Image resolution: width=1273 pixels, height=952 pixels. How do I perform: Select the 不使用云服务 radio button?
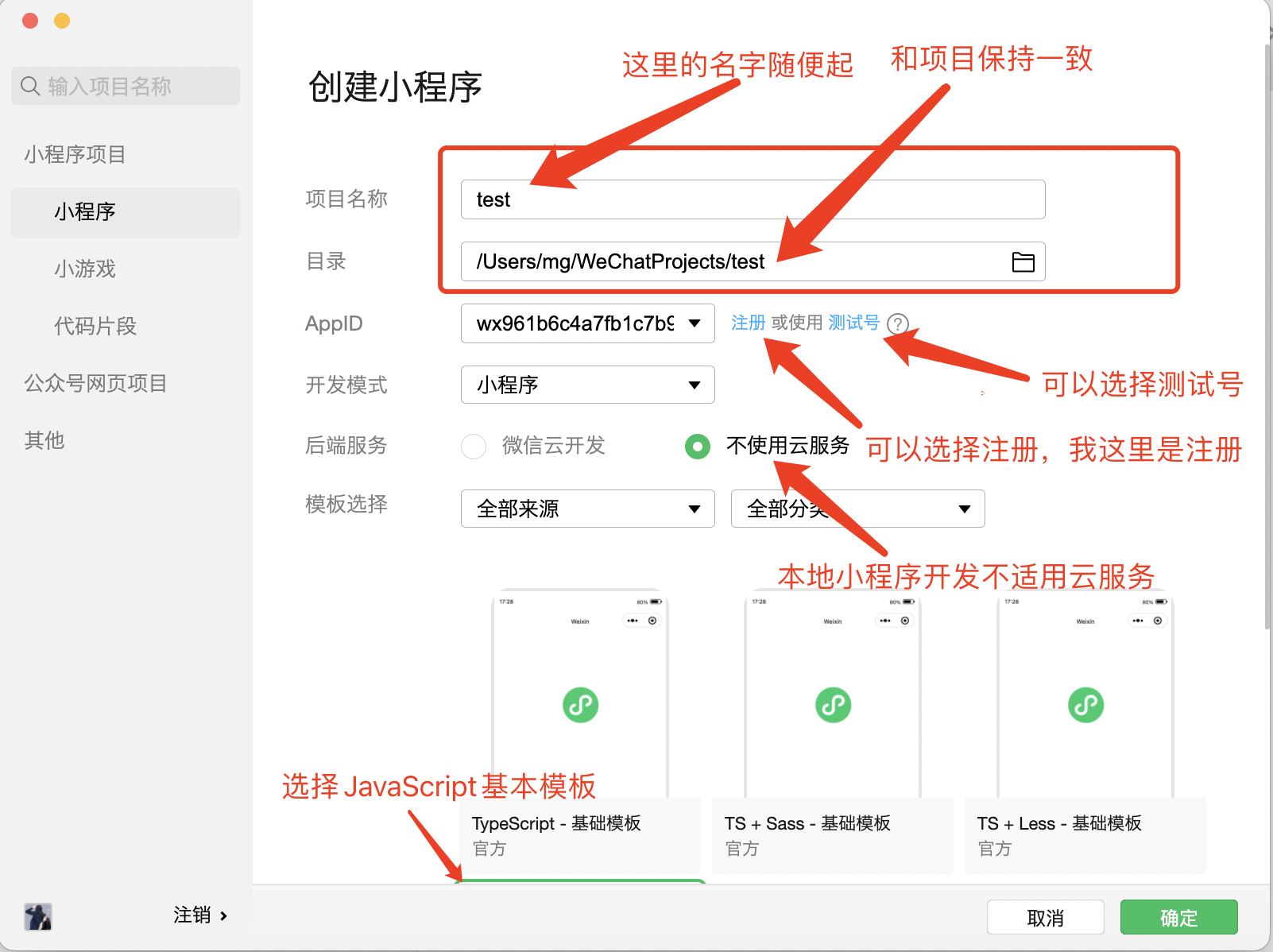[698, 446]
